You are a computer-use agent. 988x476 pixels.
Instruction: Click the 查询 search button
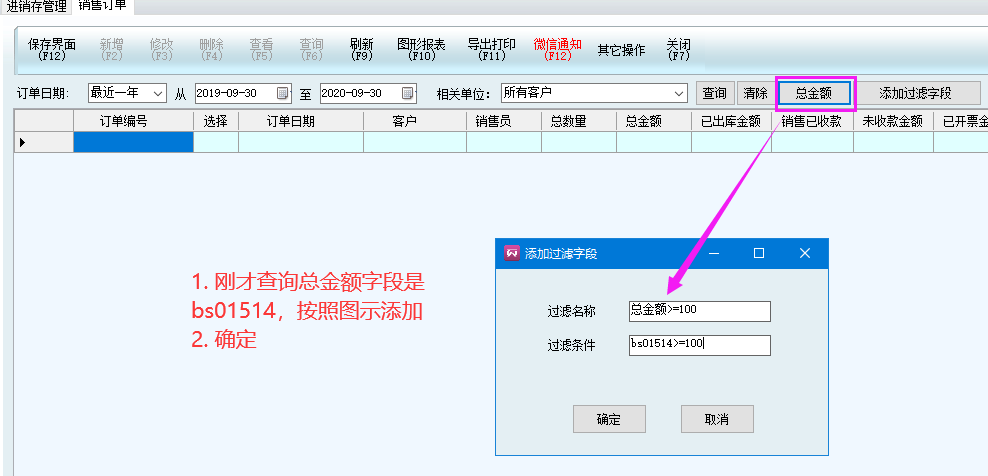714,93
